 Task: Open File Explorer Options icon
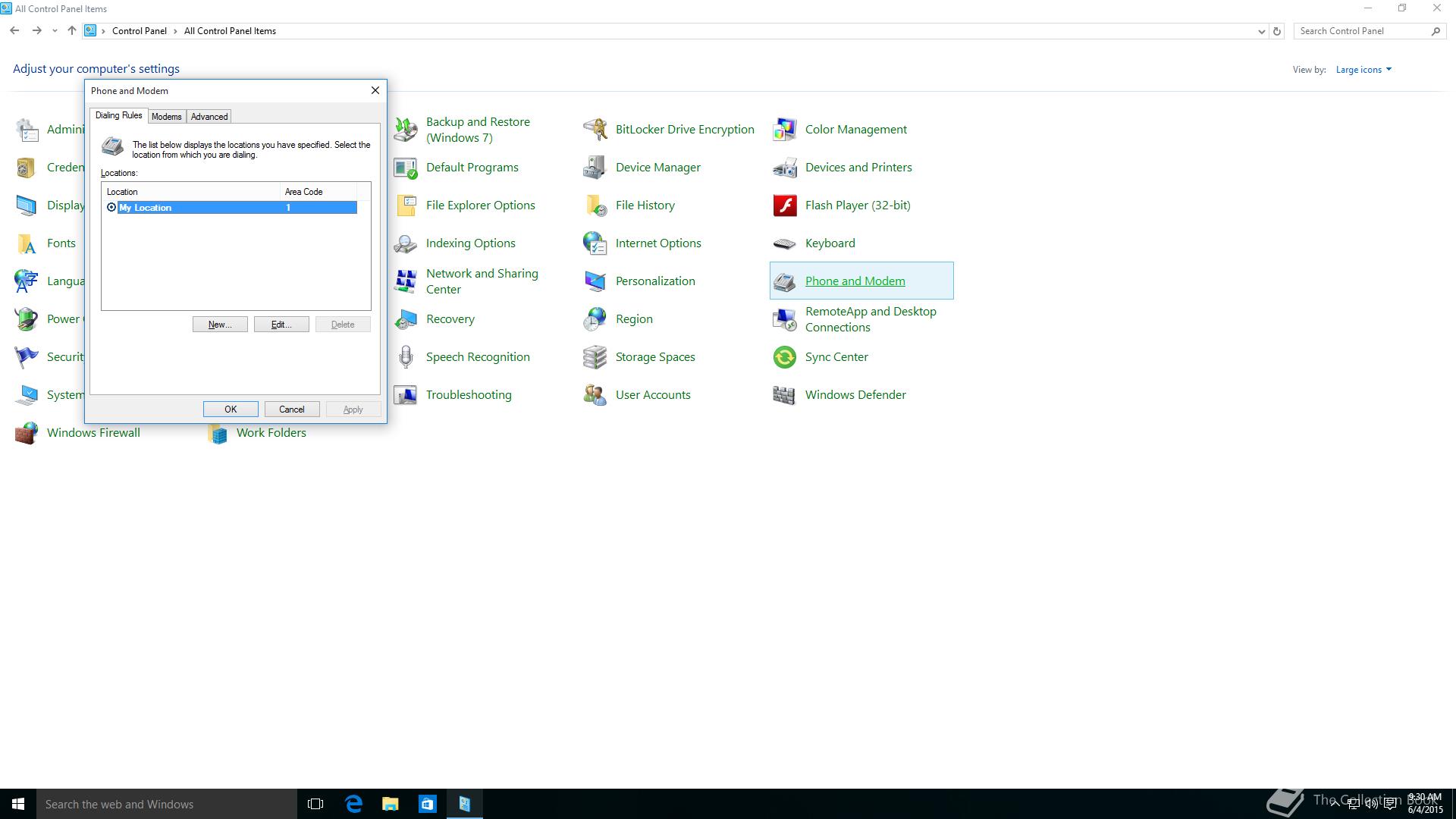406,206
